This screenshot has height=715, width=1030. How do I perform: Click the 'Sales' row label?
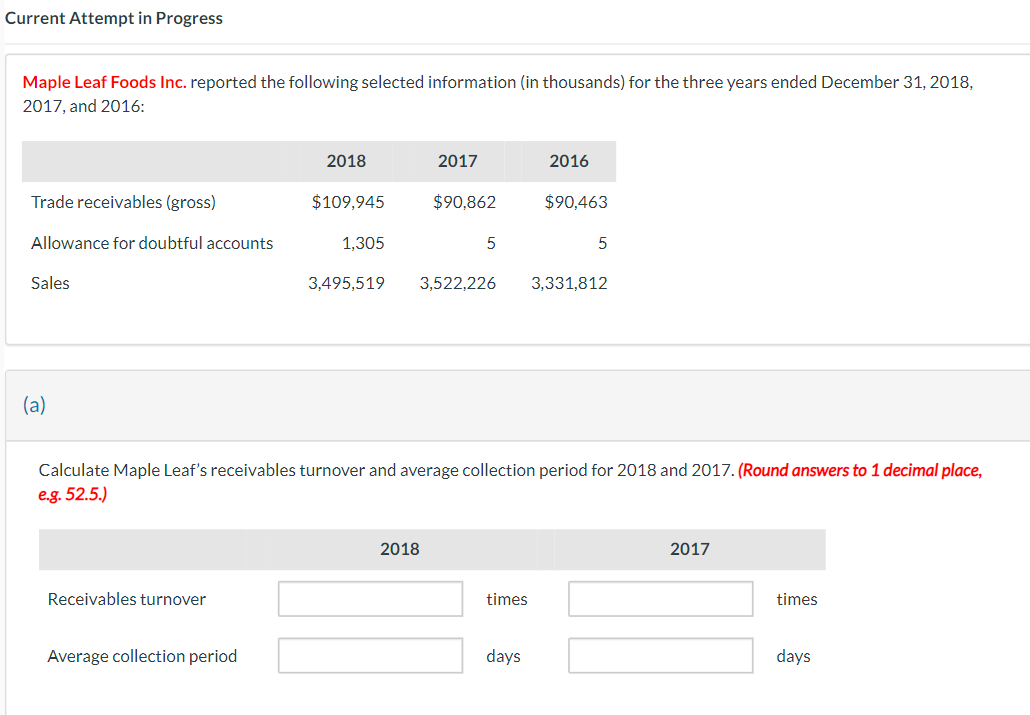click(50, 283)
